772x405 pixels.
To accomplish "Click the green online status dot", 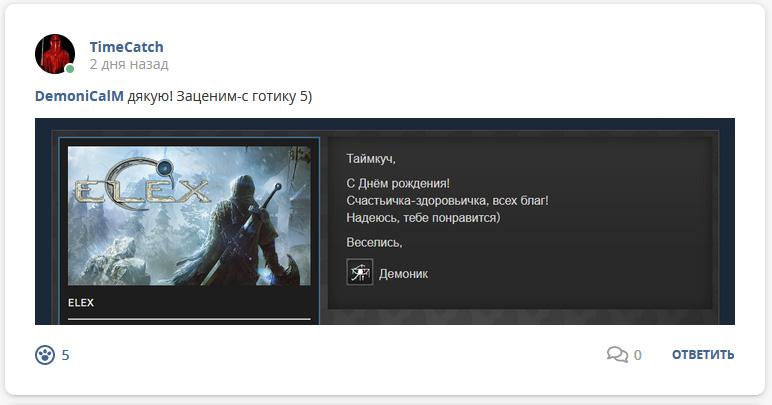I will pyautogui.click(x=70, y=69).
